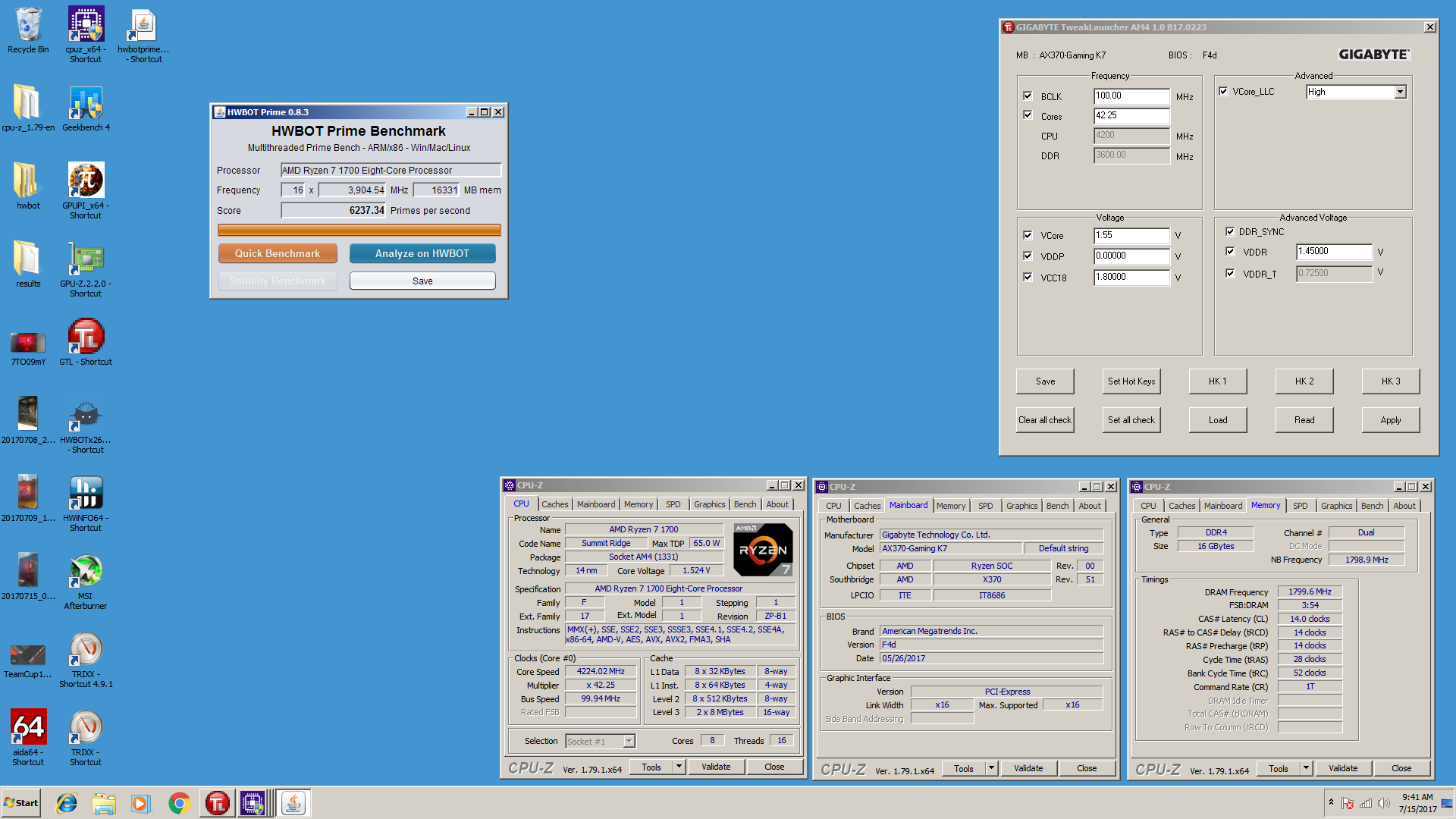Screen dimensions: 1456x819
Task: Click the volume icon in system tray
Action: [x=1383, y=803]
